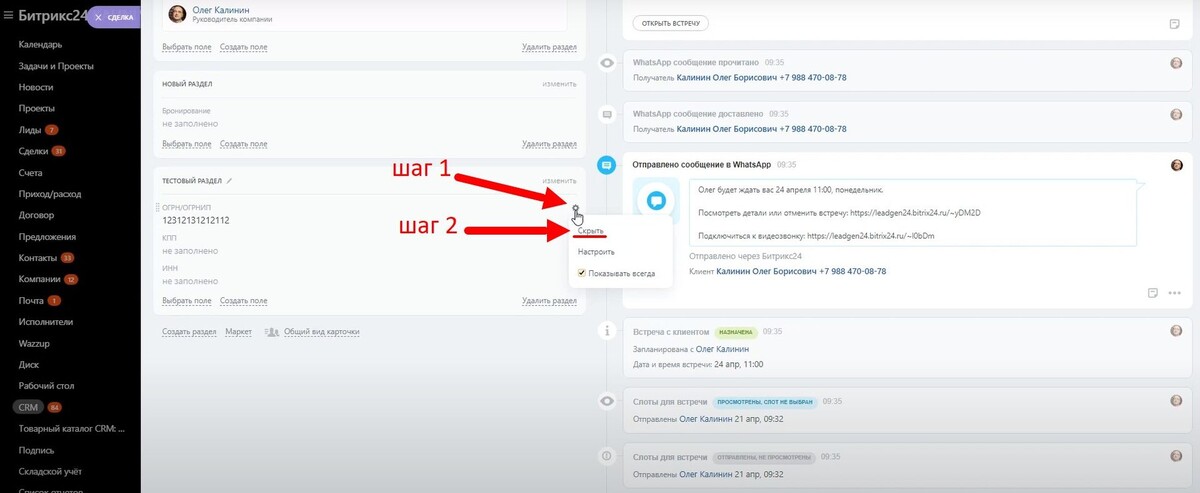Click Выбрать поле under Бронирование
Screen dimensions: 1200x493
tap(187, 144)
